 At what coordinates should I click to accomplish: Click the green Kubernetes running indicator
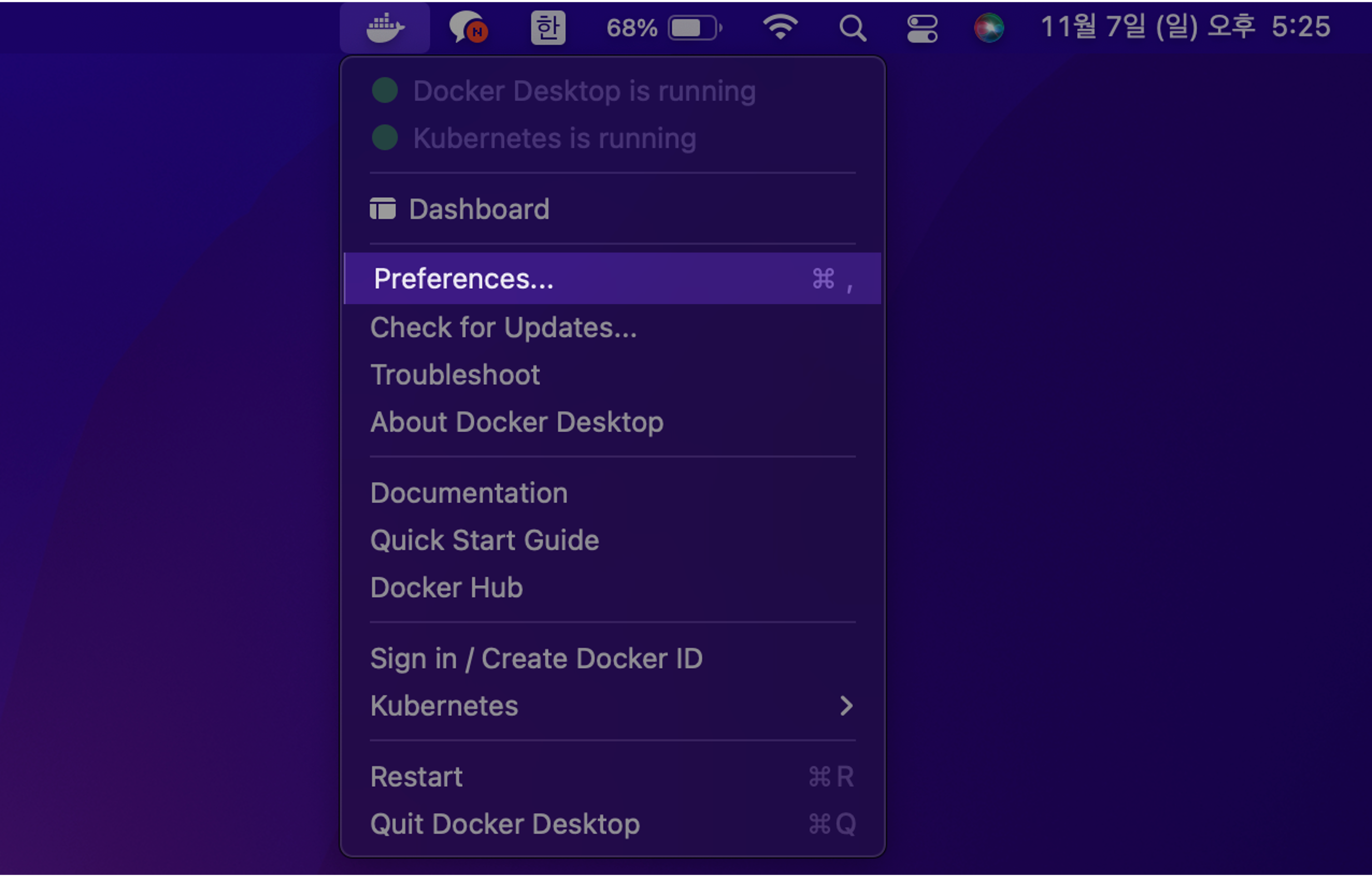385,138
